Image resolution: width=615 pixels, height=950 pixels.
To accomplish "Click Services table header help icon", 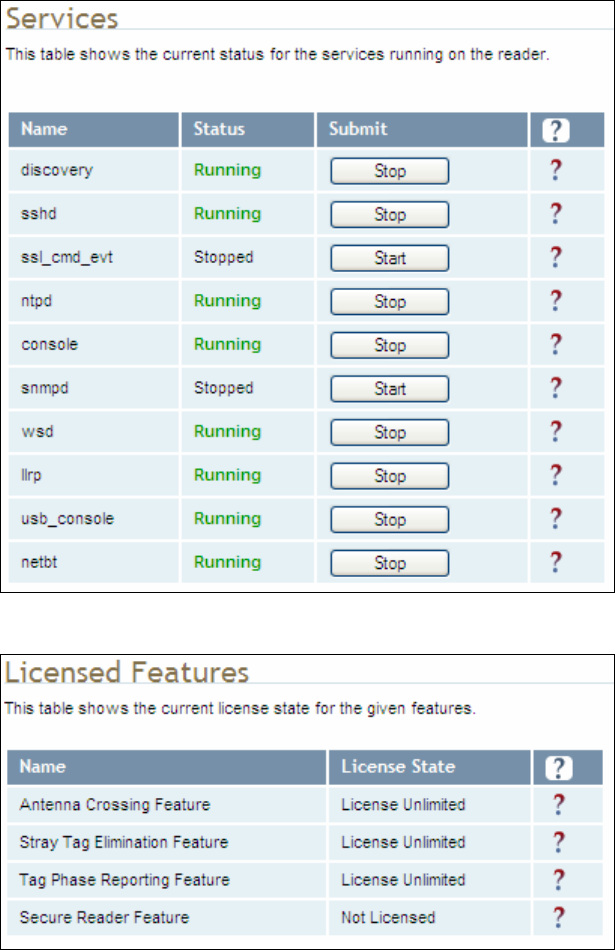I will 556,130.
